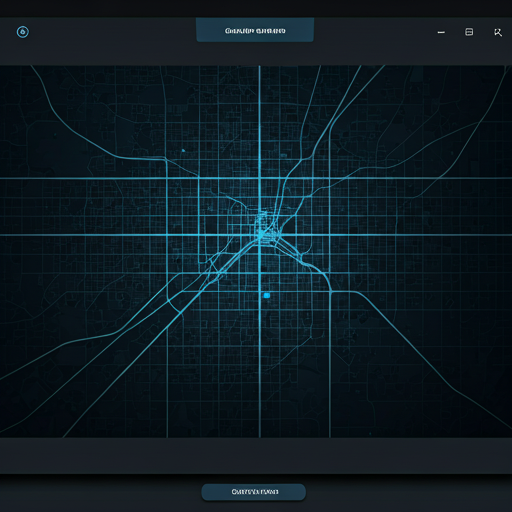
Task: Click the circular app logo icon in header
Action: (23, 32)
